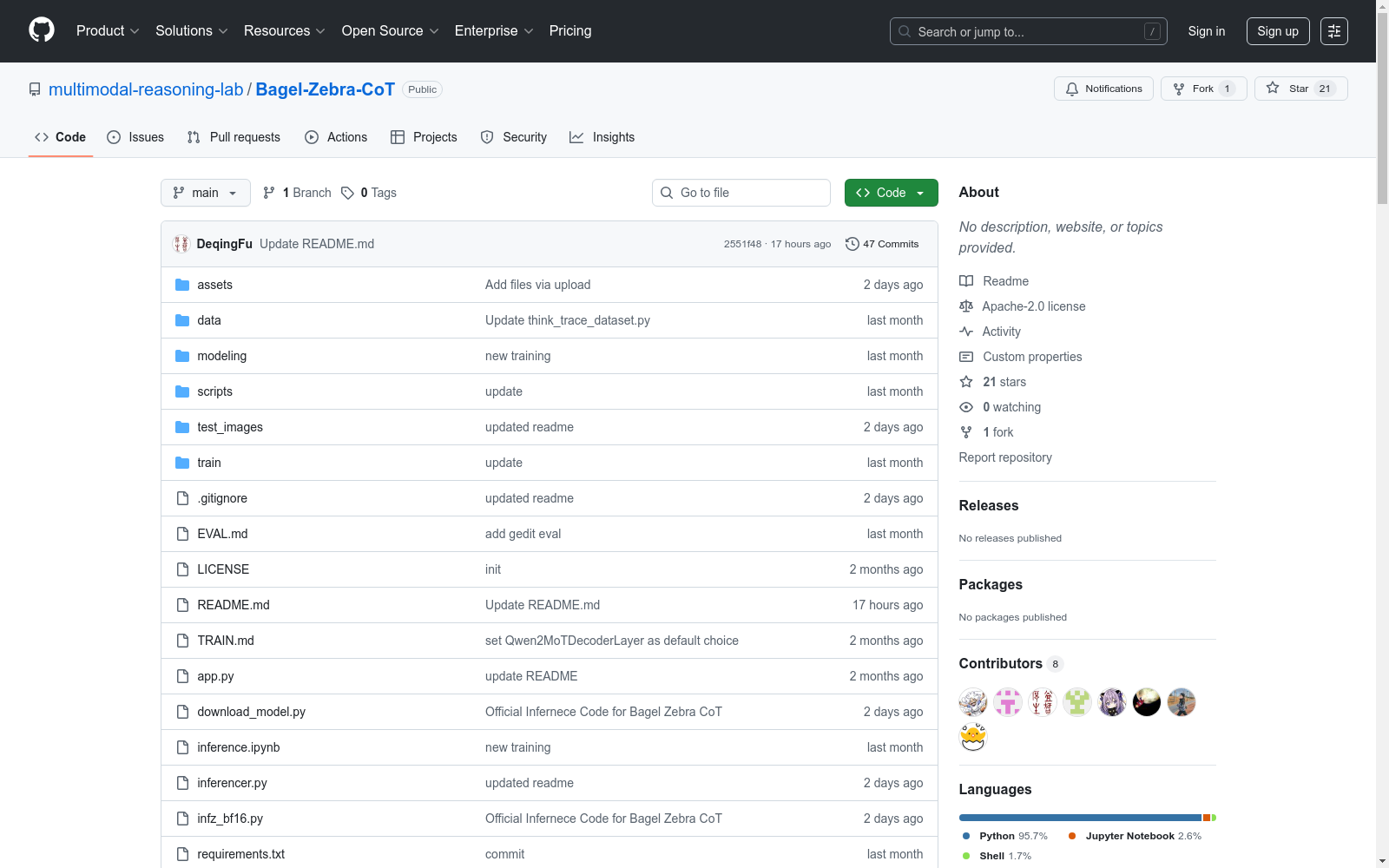
Task: Click the Readme book icon
Action: [x=966, y=281]
